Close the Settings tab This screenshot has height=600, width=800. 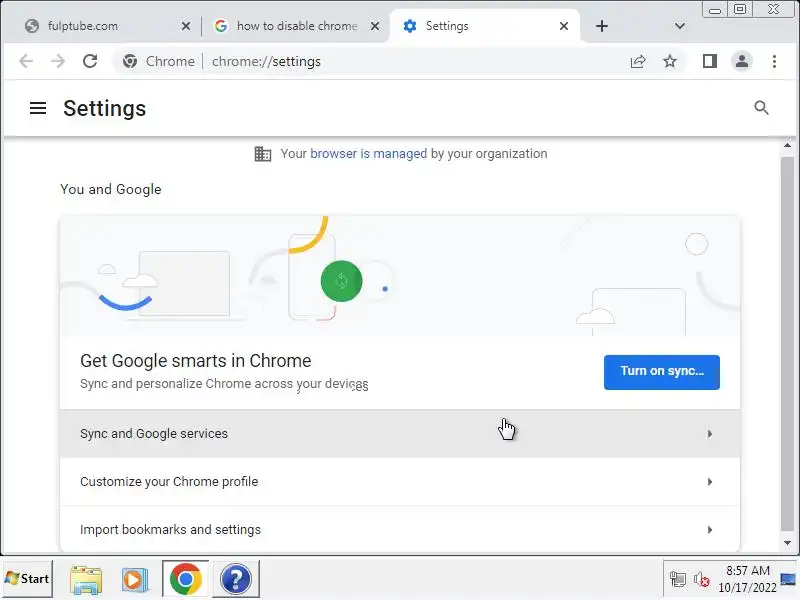pyautogui.click(x=564, y=26)
